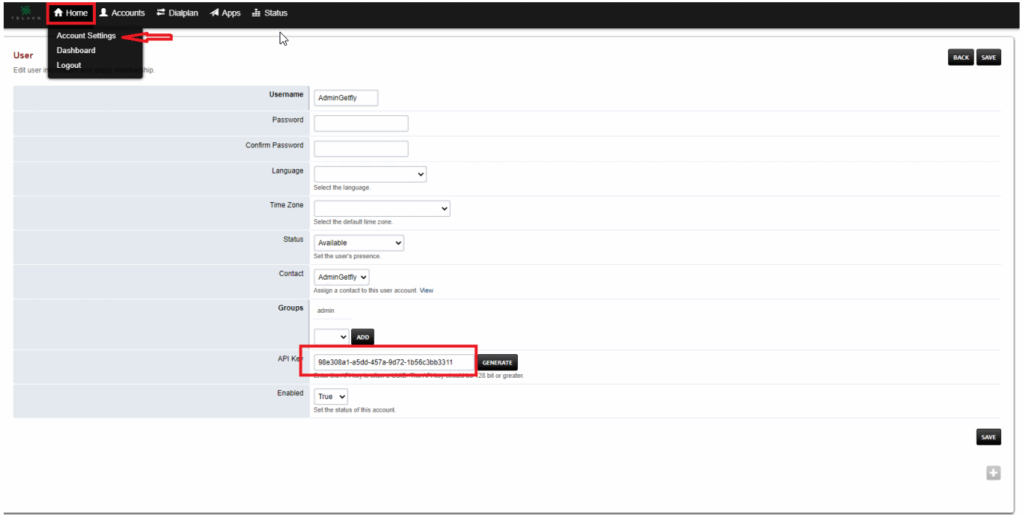Image resolution: width=1024 pixels, height=515 pixels.
Task: Open the Language dropdown
Action: 370,174
